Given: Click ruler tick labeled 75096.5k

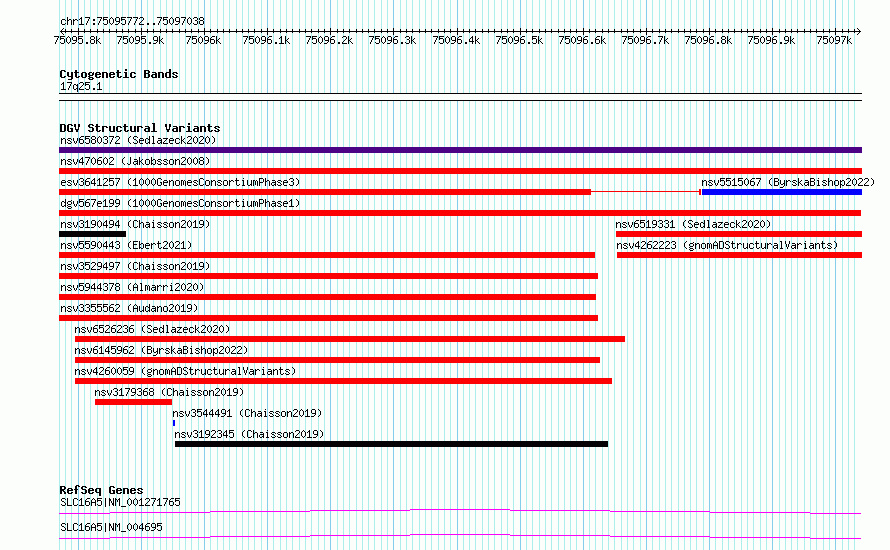Looking at the screenshot, I should click(519, 40).
